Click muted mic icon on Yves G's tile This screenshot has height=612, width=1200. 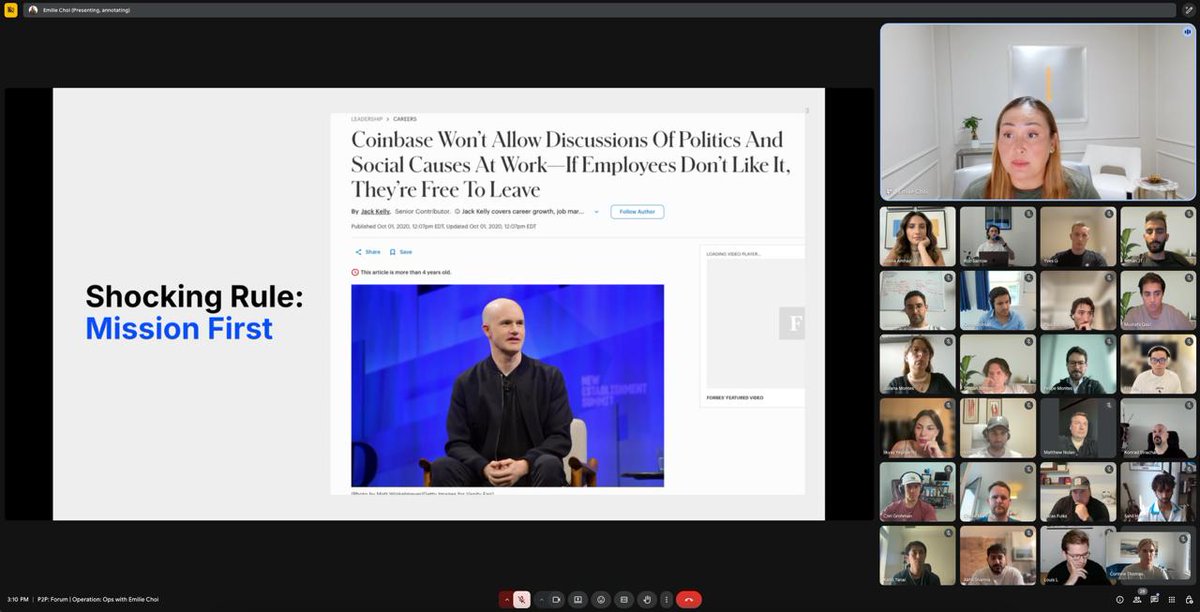tap(1109, 214)
